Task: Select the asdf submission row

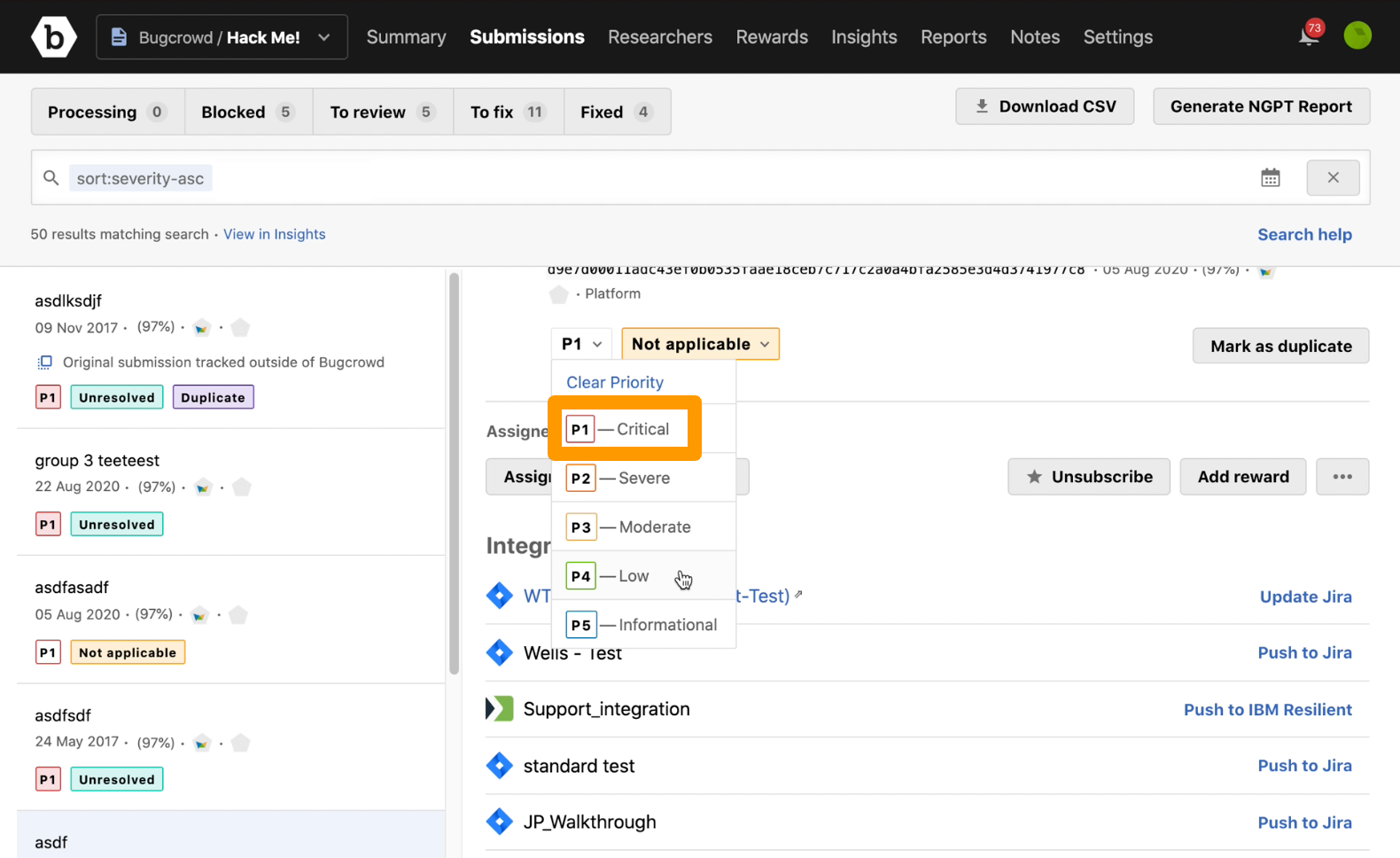Action: tap(230, 835)
